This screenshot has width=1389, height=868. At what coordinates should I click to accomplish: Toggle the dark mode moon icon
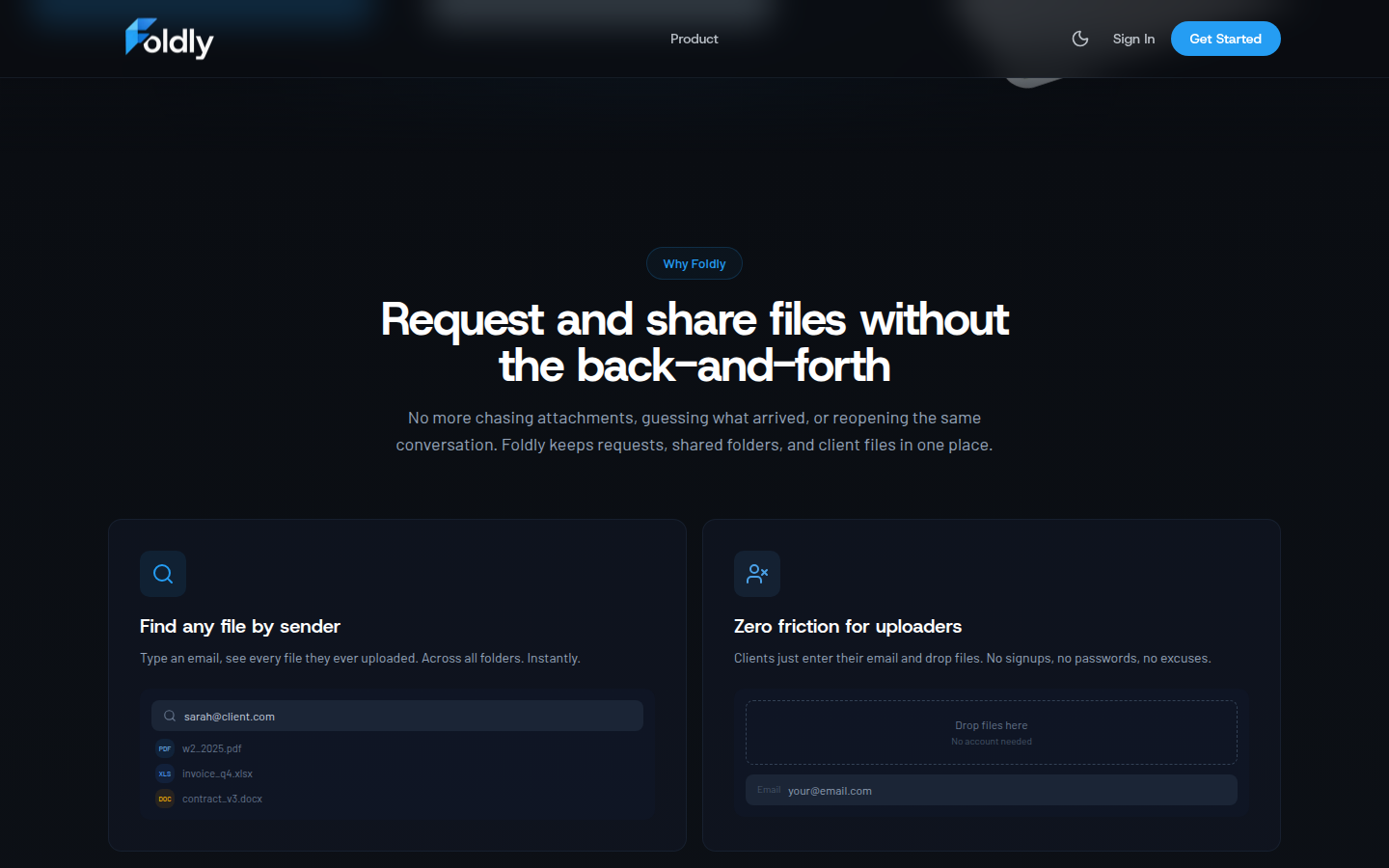point(1080,39)
